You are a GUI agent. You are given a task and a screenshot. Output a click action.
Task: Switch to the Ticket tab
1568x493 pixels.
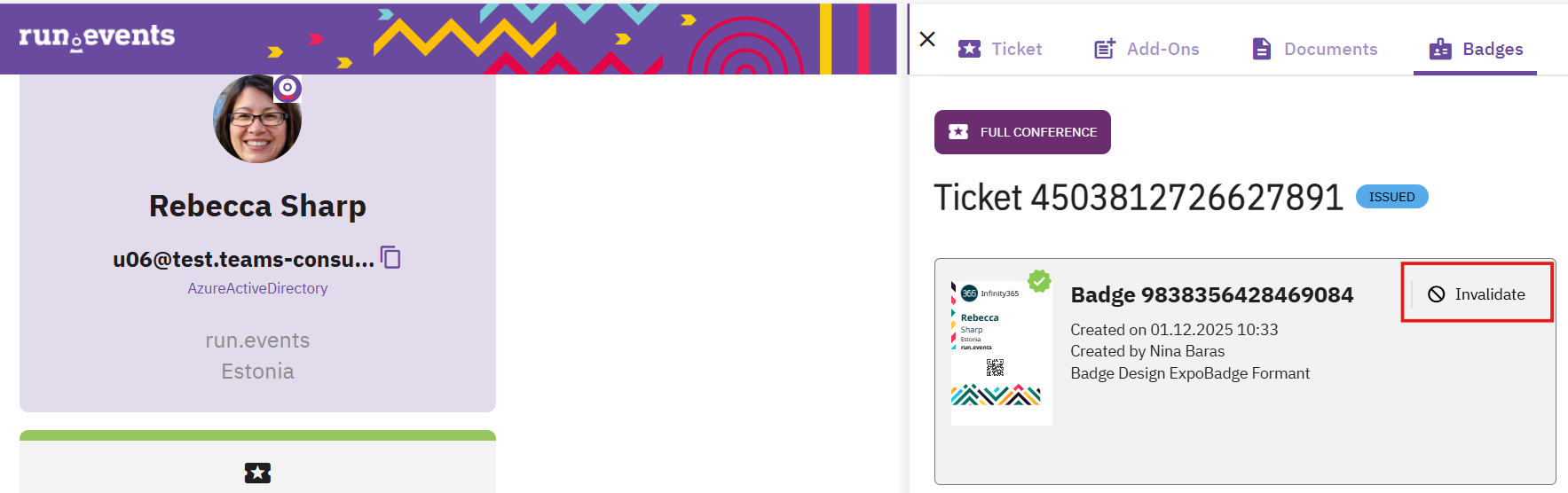(1000, 49)
